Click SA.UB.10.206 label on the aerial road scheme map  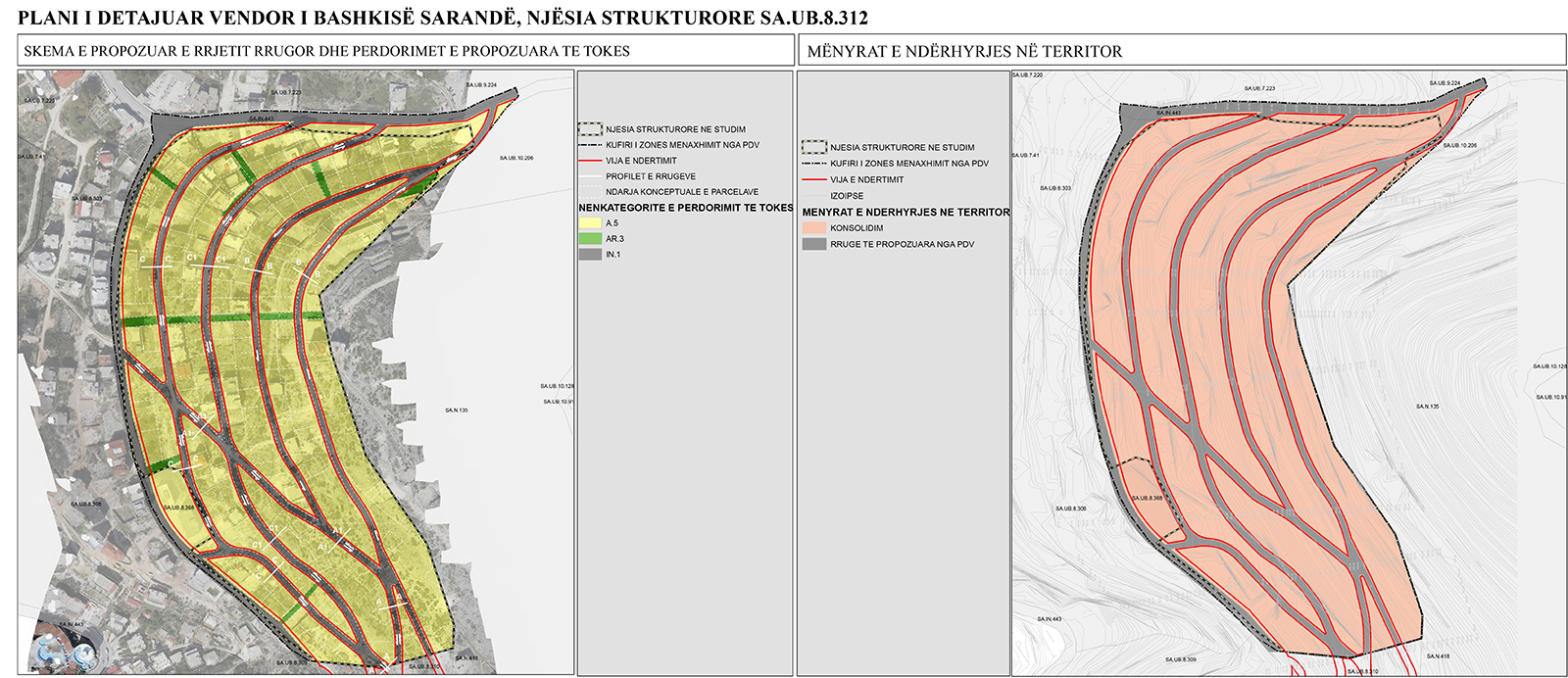point(515,158)
